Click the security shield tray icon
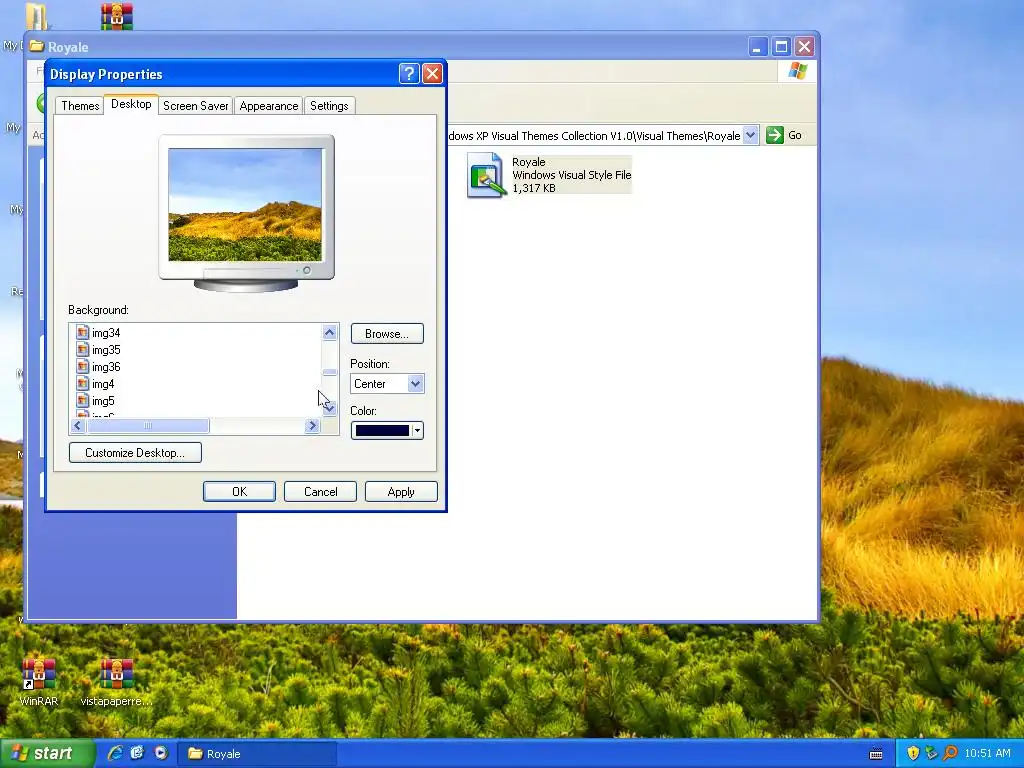 (x=913, y=753)
